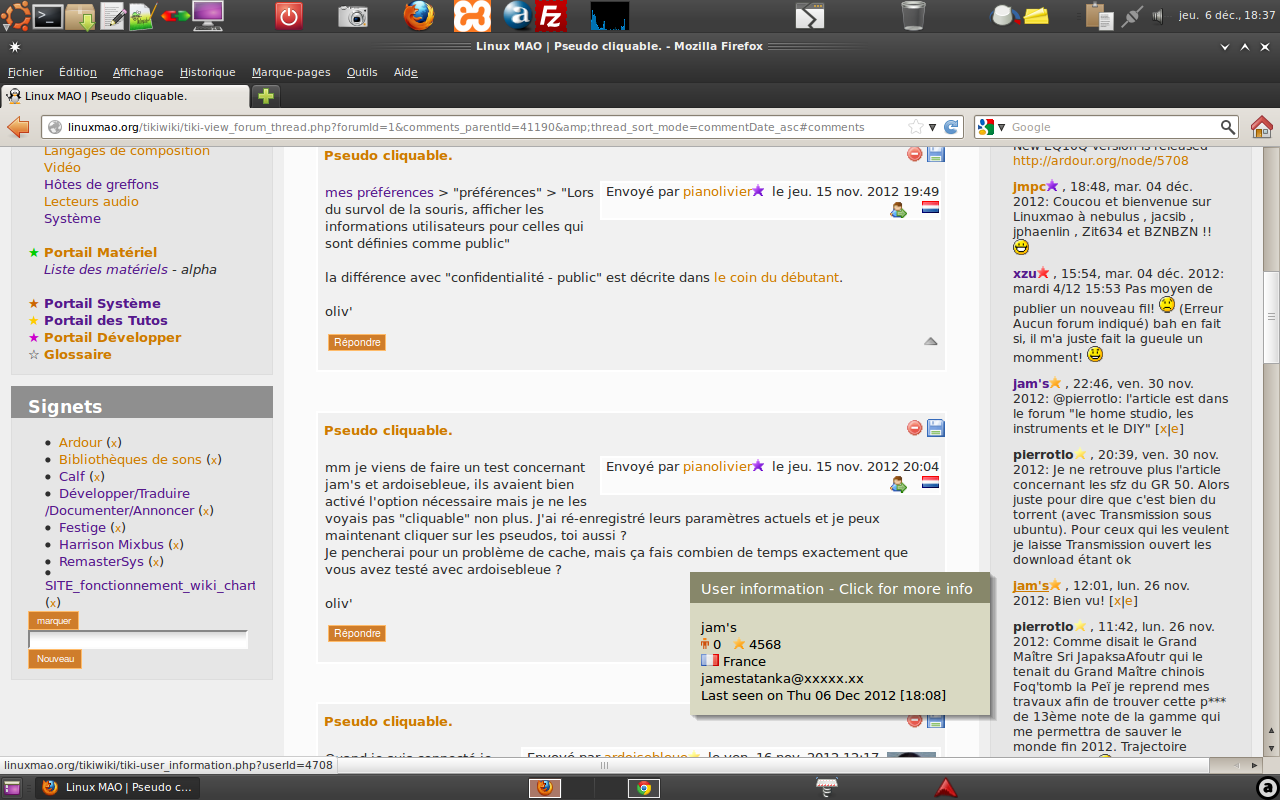This screenshot has height=800, width=1280.
Task: Open the XAMPP launcher in the top panel
Action: pos(472,16)
